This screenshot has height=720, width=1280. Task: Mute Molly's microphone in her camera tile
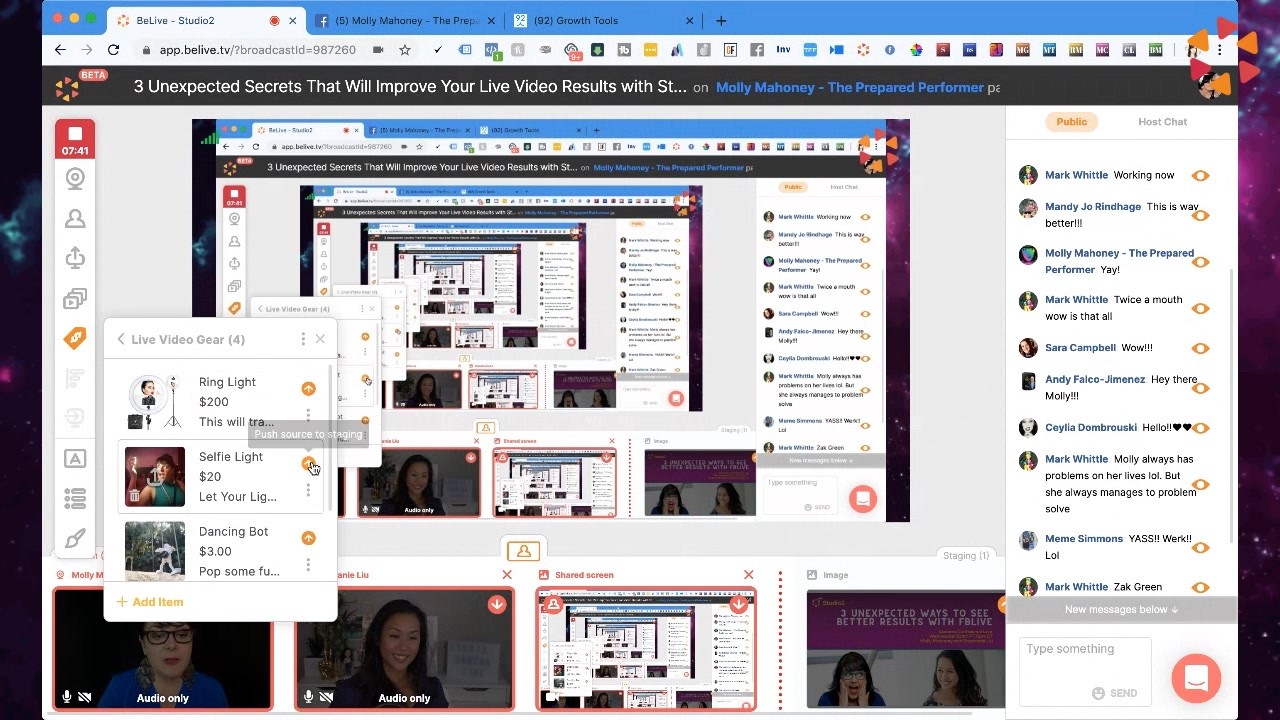68,697
